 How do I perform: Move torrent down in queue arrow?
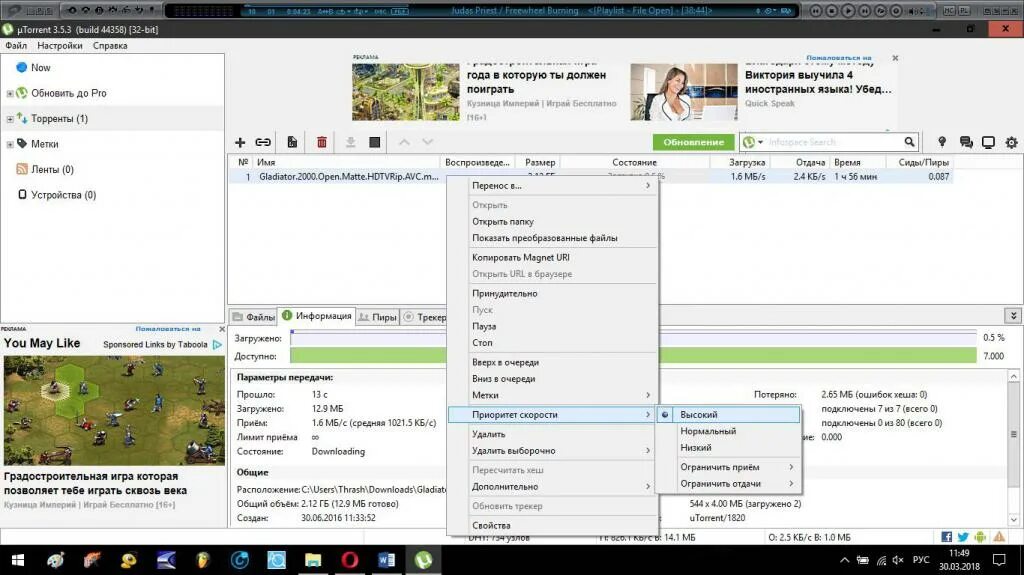[428, 142]
